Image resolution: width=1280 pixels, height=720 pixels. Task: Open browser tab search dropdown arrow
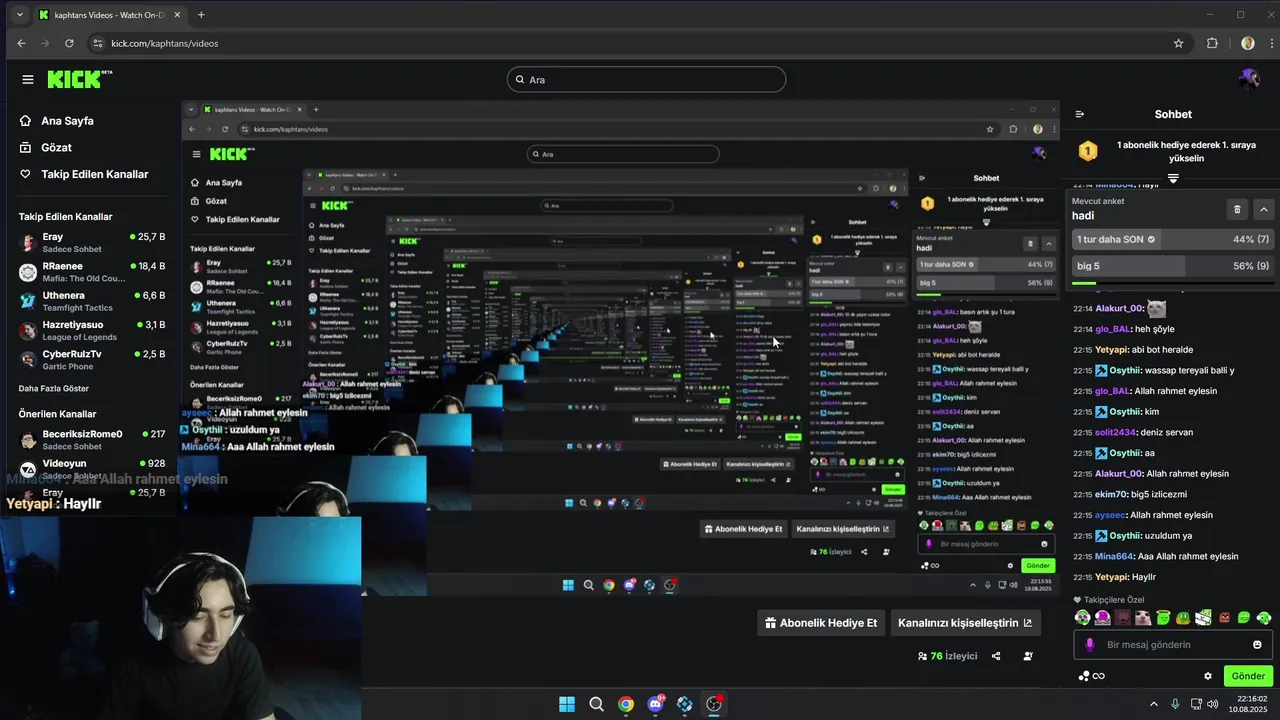(x=19, y=15)
